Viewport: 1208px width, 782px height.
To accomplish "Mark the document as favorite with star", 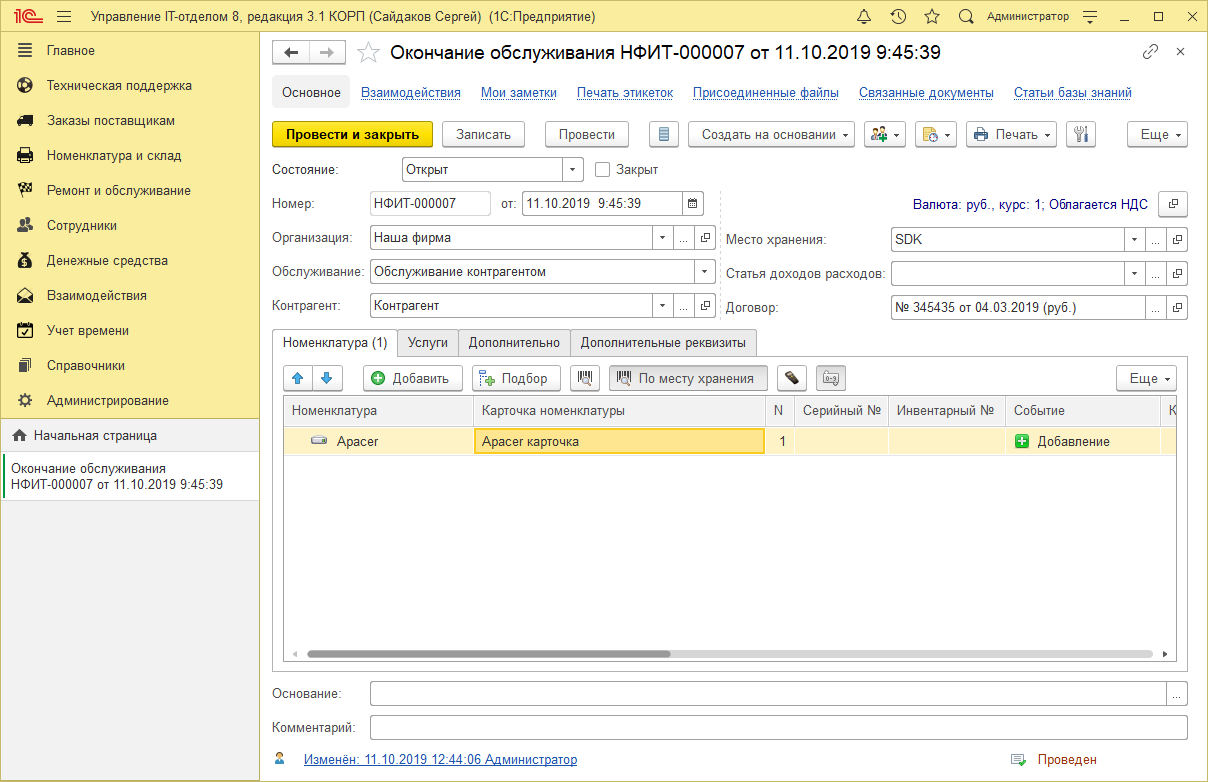I will pyautogui.click(x=368, y=51).
